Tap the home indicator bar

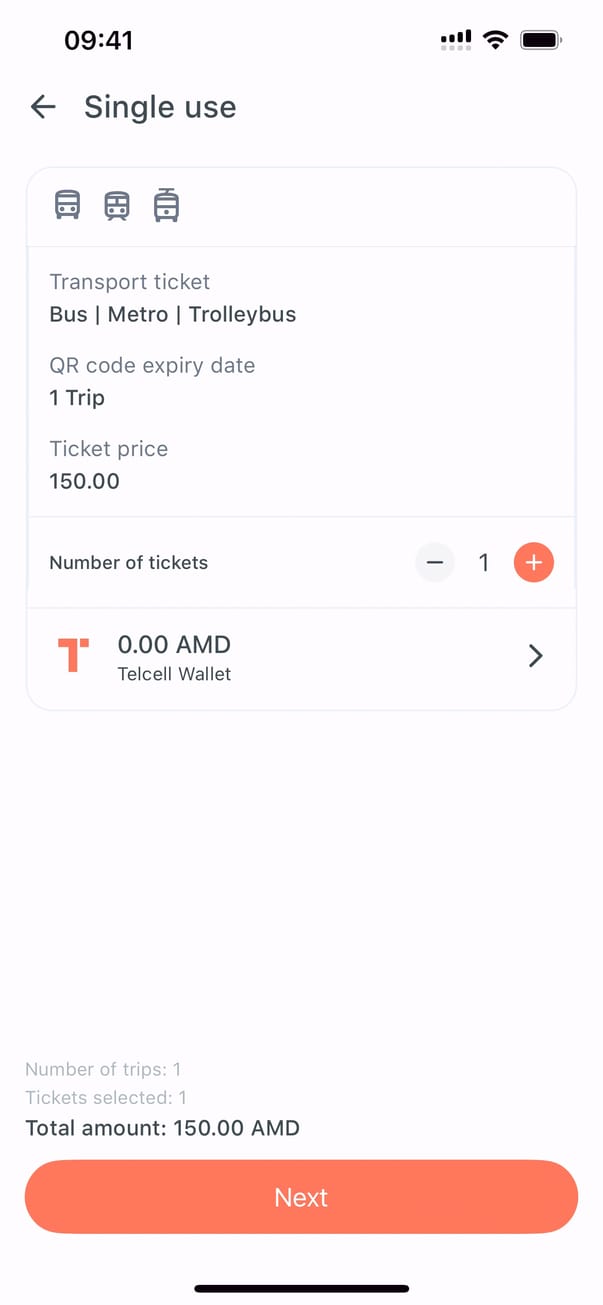pos(301,1289)
